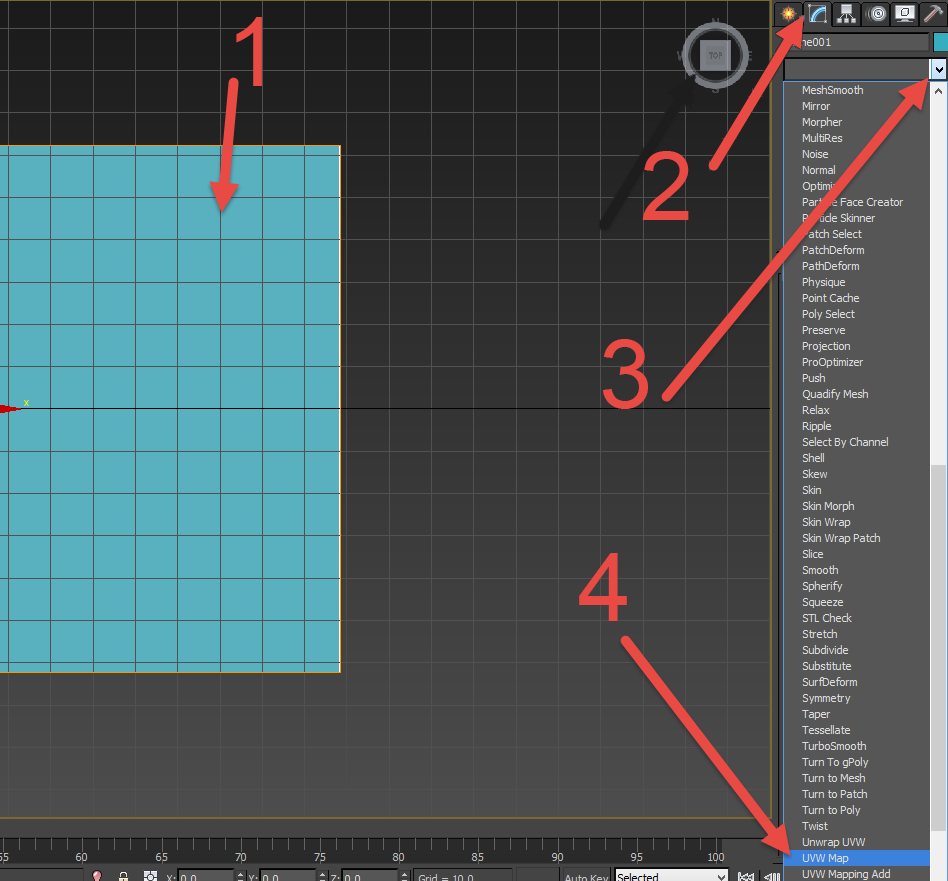Click the Top ViewCube gizmo in the viewport
948x881 pixels.
click(x=714, y=55)
